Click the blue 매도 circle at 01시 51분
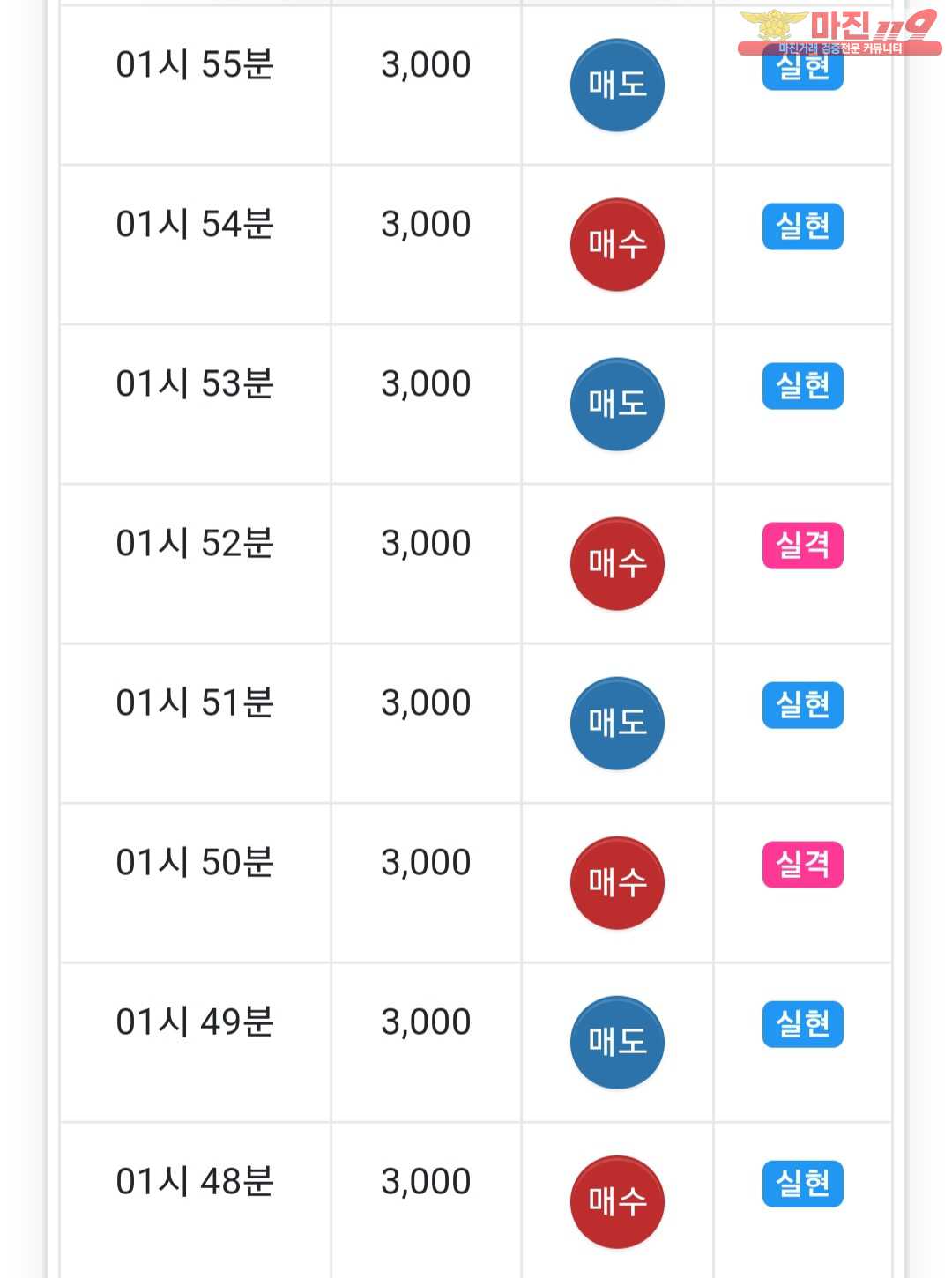The height and width of the screenshot is (1278, 952). (617, 724)
